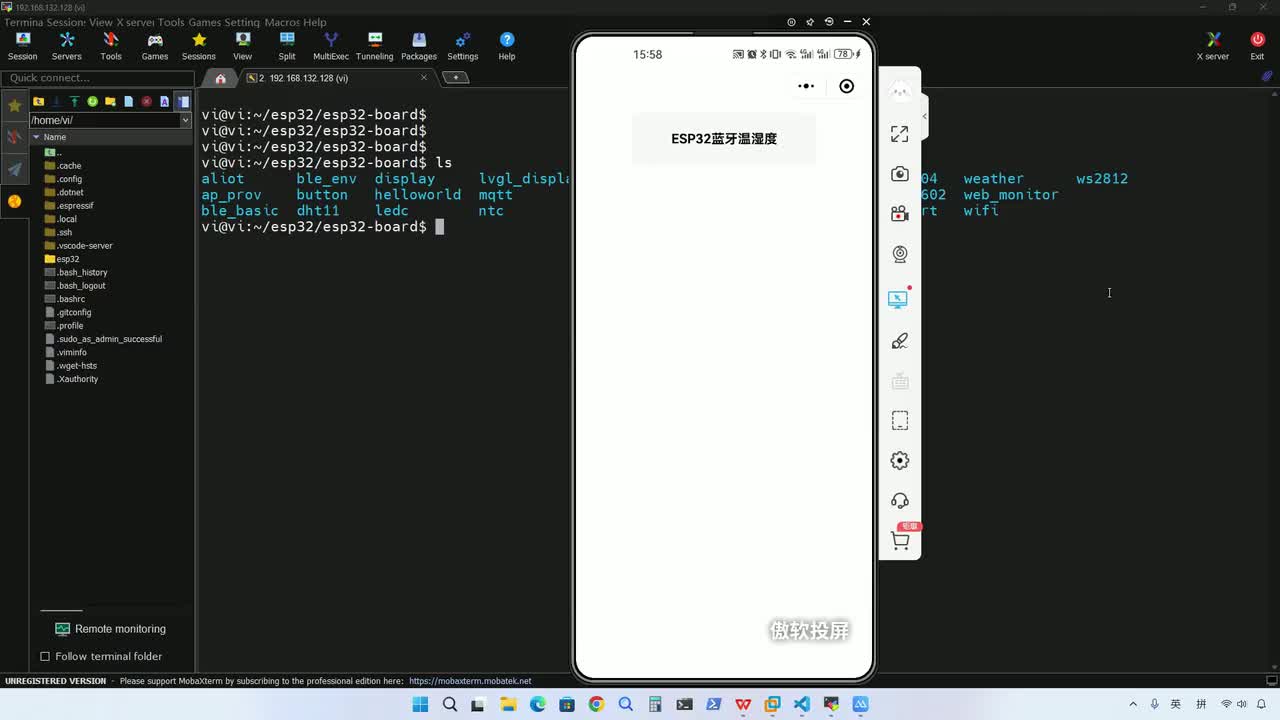The height and width of the screenshot is (720, 1280).
Task: Open the Sftp globe sidebar tab
Action: (x=14, y=201)
